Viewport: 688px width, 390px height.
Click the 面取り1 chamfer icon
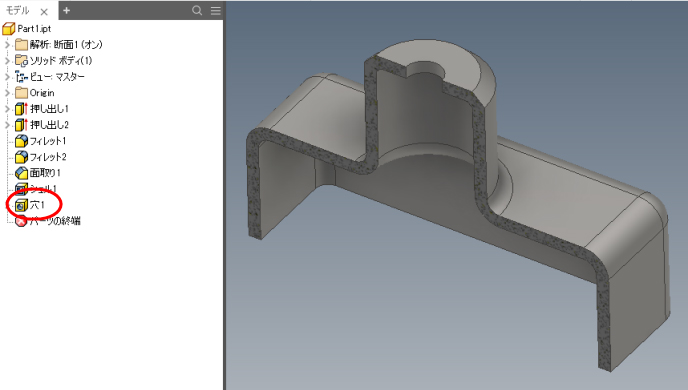pos(21,173)
